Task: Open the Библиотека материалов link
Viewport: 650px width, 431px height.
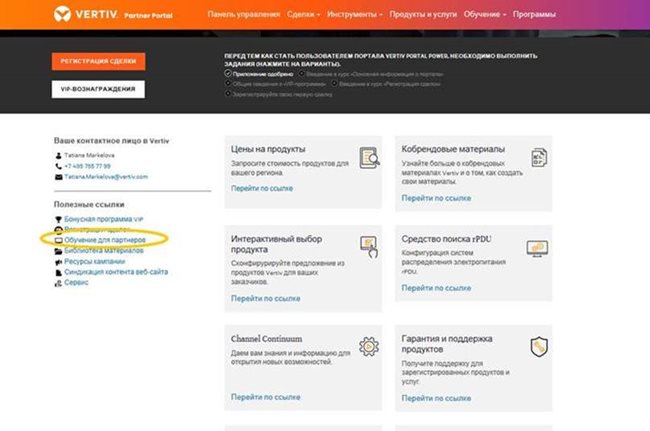Action: click(x=104, y=251)
